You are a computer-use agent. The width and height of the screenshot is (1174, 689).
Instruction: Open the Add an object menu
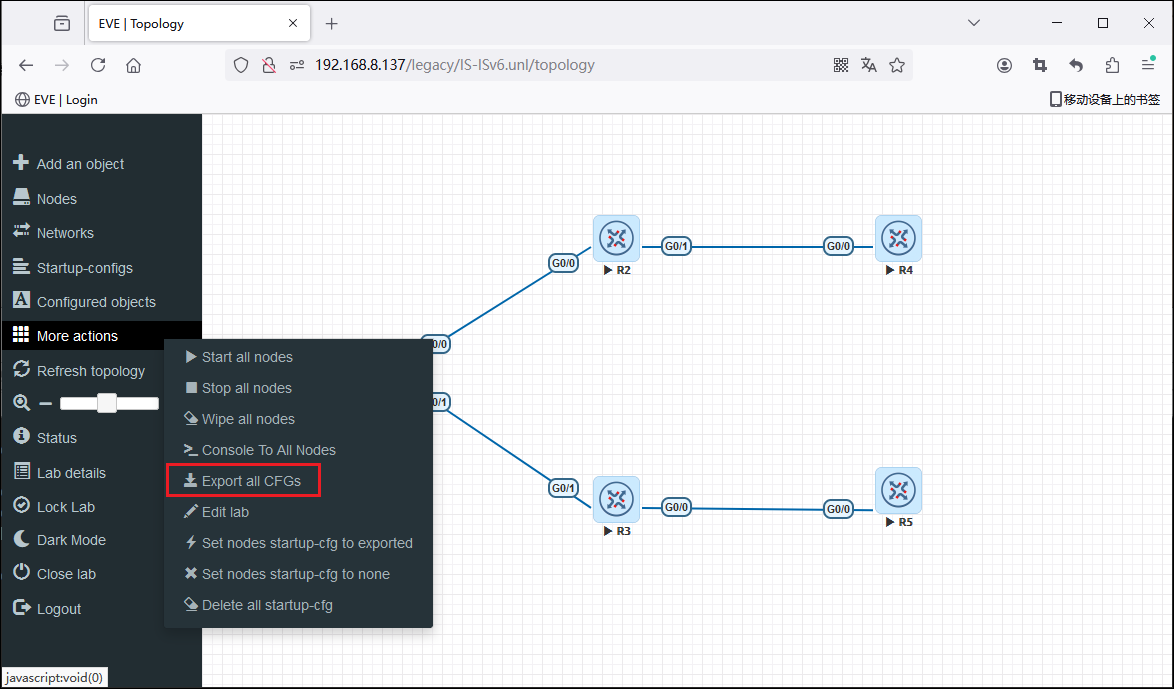click(80, 164)
